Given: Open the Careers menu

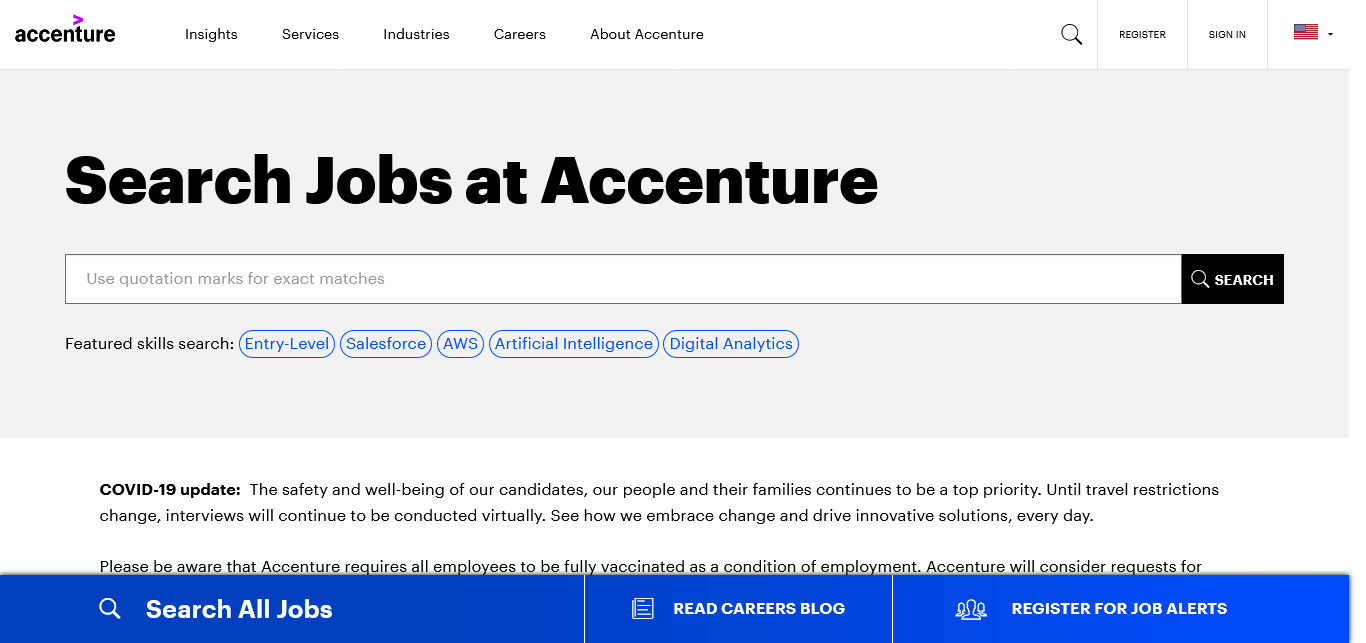Looking at the screenshot, I should pyautogui.click(x=519, y=34).
